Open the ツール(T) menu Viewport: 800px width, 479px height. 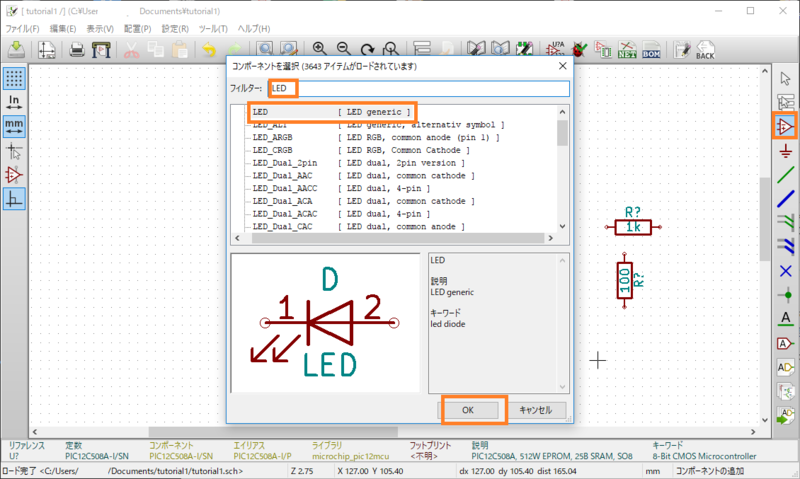click(213, 29)
